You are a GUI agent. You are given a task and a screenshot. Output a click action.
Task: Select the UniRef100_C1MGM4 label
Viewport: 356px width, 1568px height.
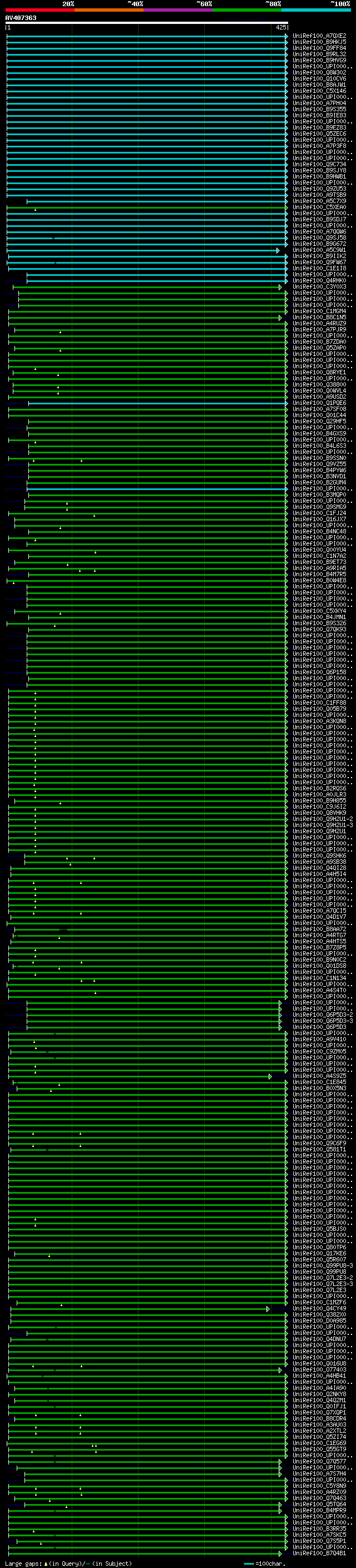tap(319, 311)
